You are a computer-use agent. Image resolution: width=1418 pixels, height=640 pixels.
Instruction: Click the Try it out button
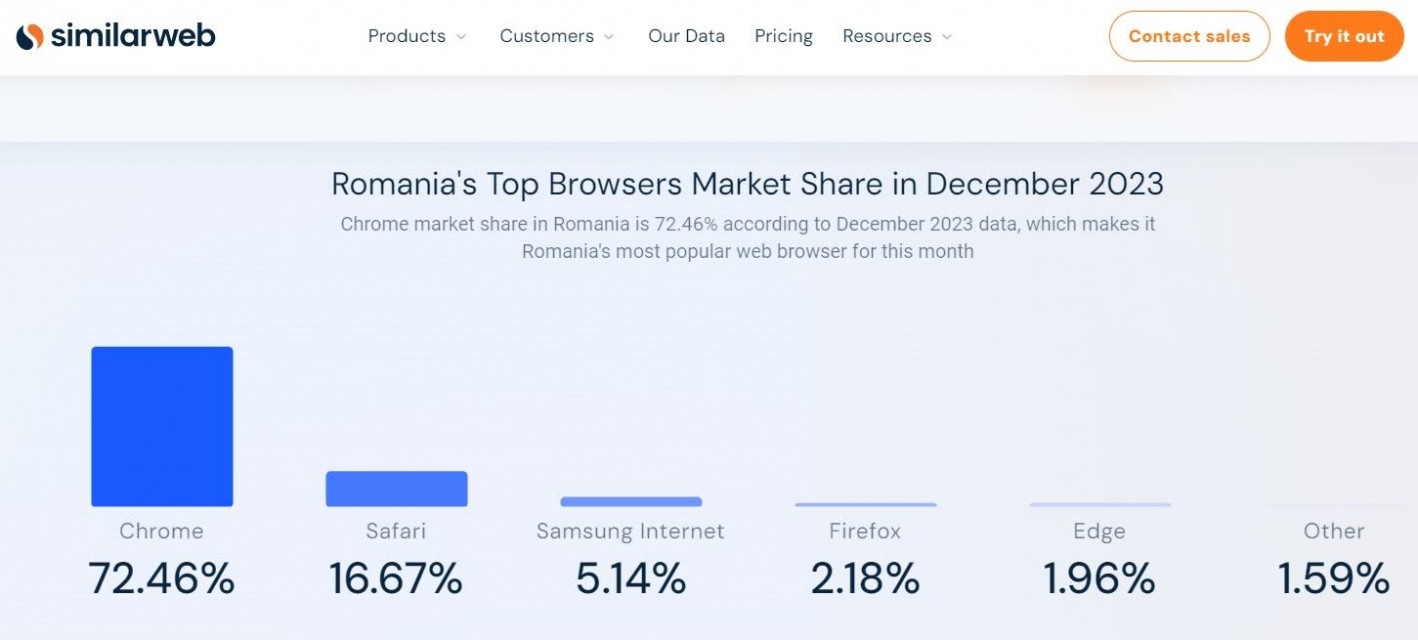1344,36
